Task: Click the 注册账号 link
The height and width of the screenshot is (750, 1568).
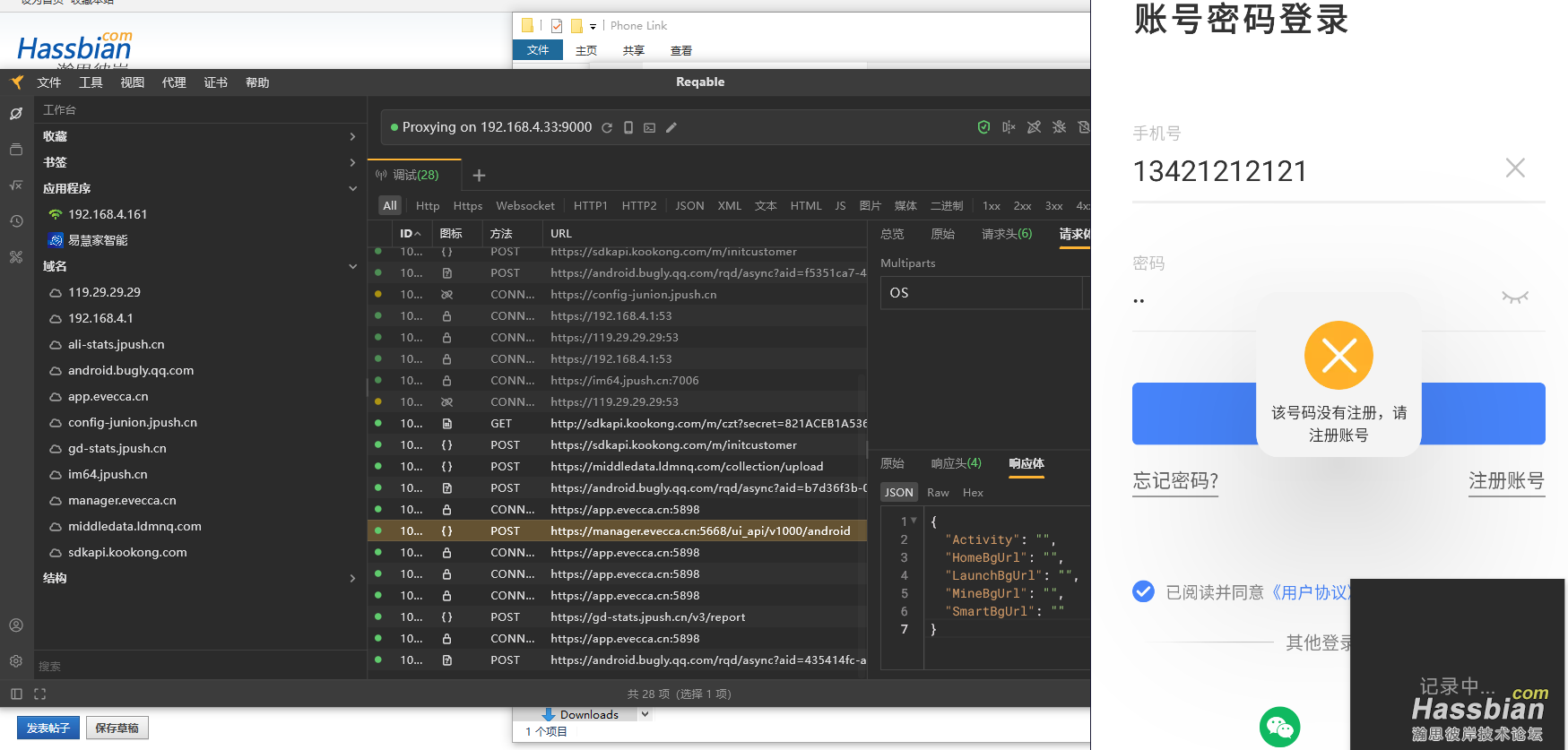Action: [x=1506, y=481]
